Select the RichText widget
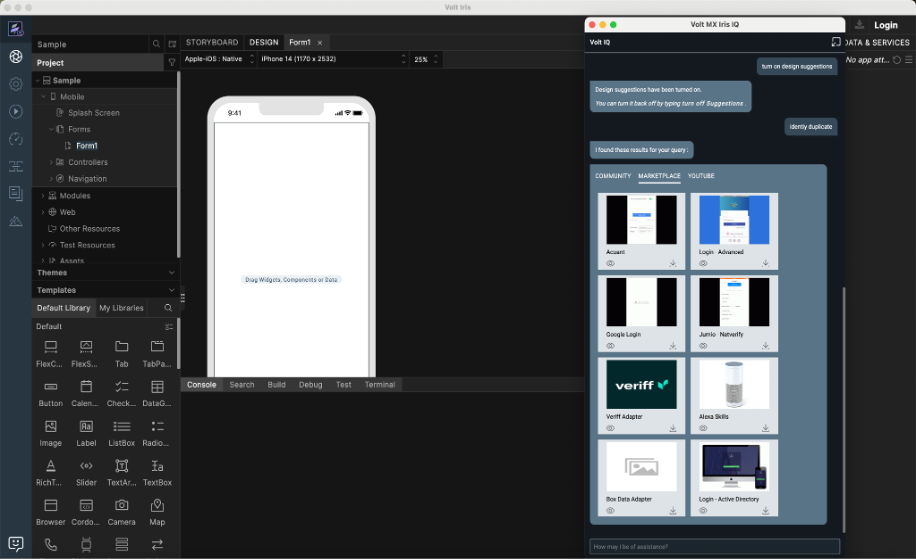This screenshot has width=916, height=560. pyautogui.click(x=50, y=473)
